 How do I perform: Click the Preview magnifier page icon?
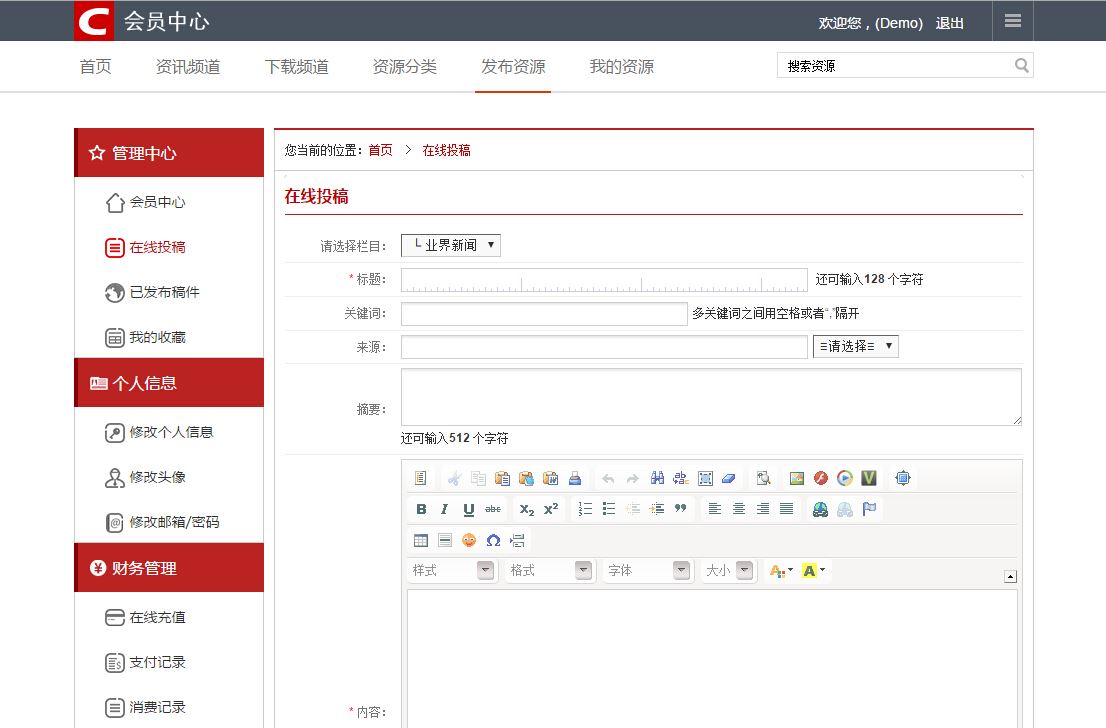pos(763,478)
